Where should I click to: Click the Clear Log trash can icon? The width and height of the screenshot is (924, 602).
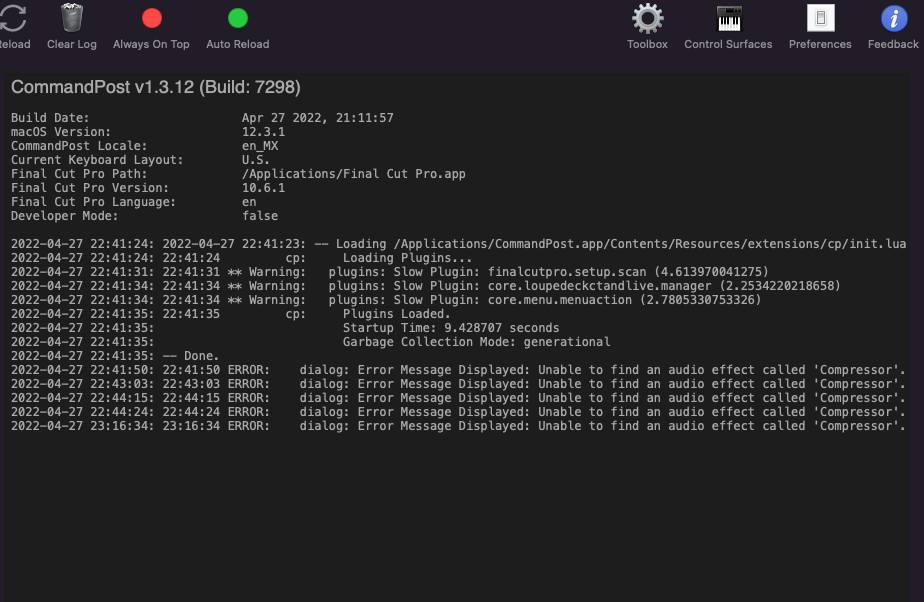[x=70, y=17]
